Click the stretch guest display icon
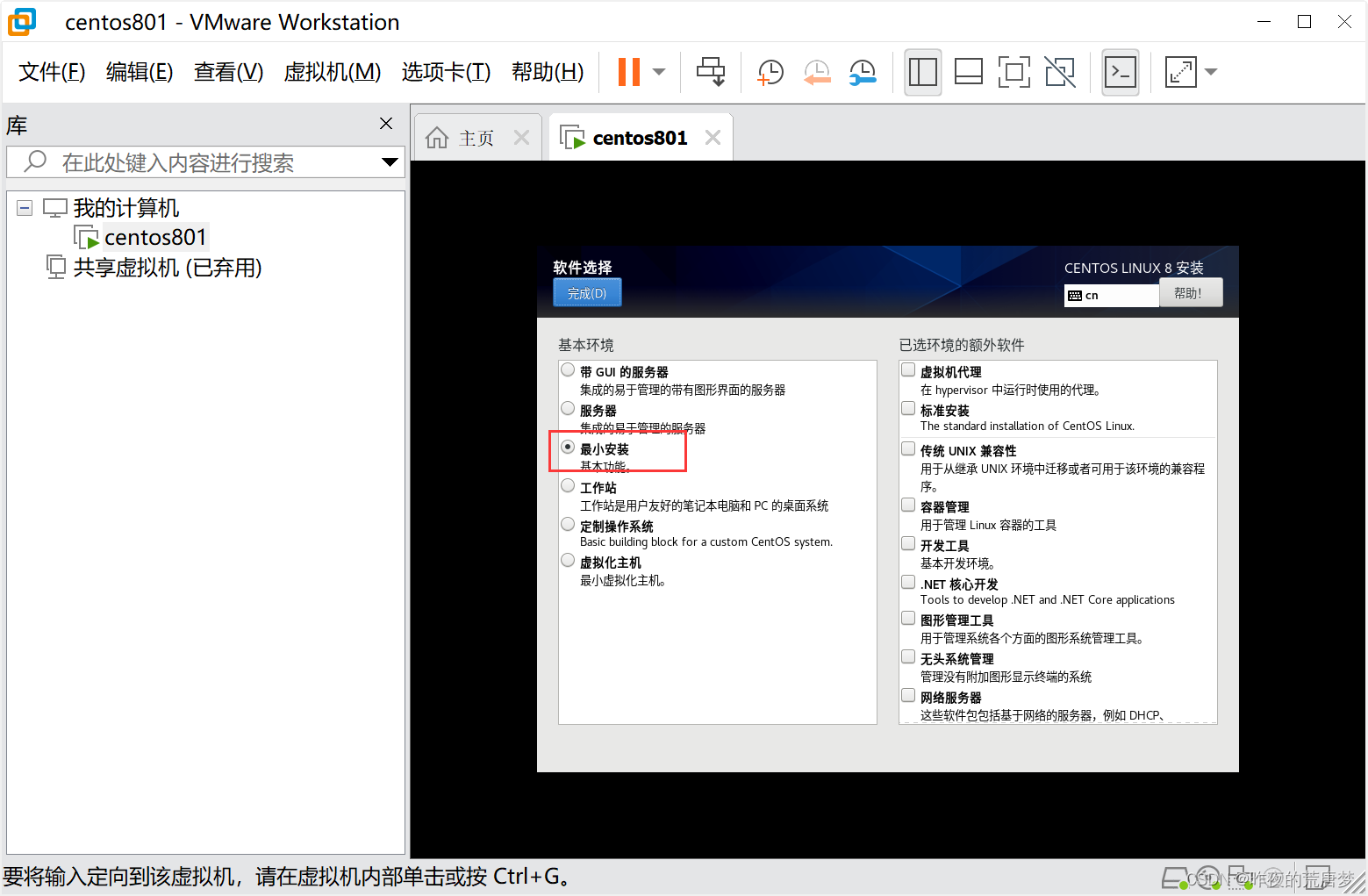The height and width of the screenshot is (896, 1368). coord(1180,72)
